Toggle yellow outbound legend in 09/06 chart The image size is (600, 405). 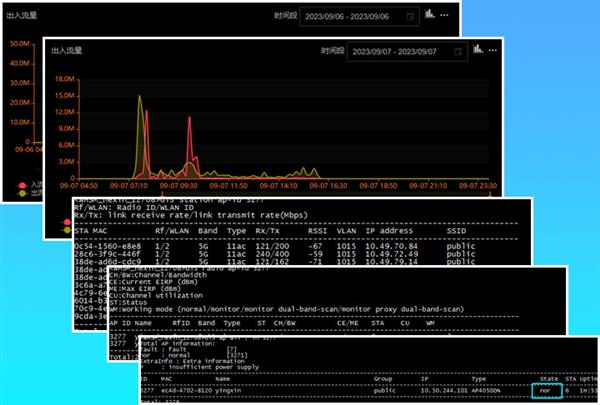(23, 194)
